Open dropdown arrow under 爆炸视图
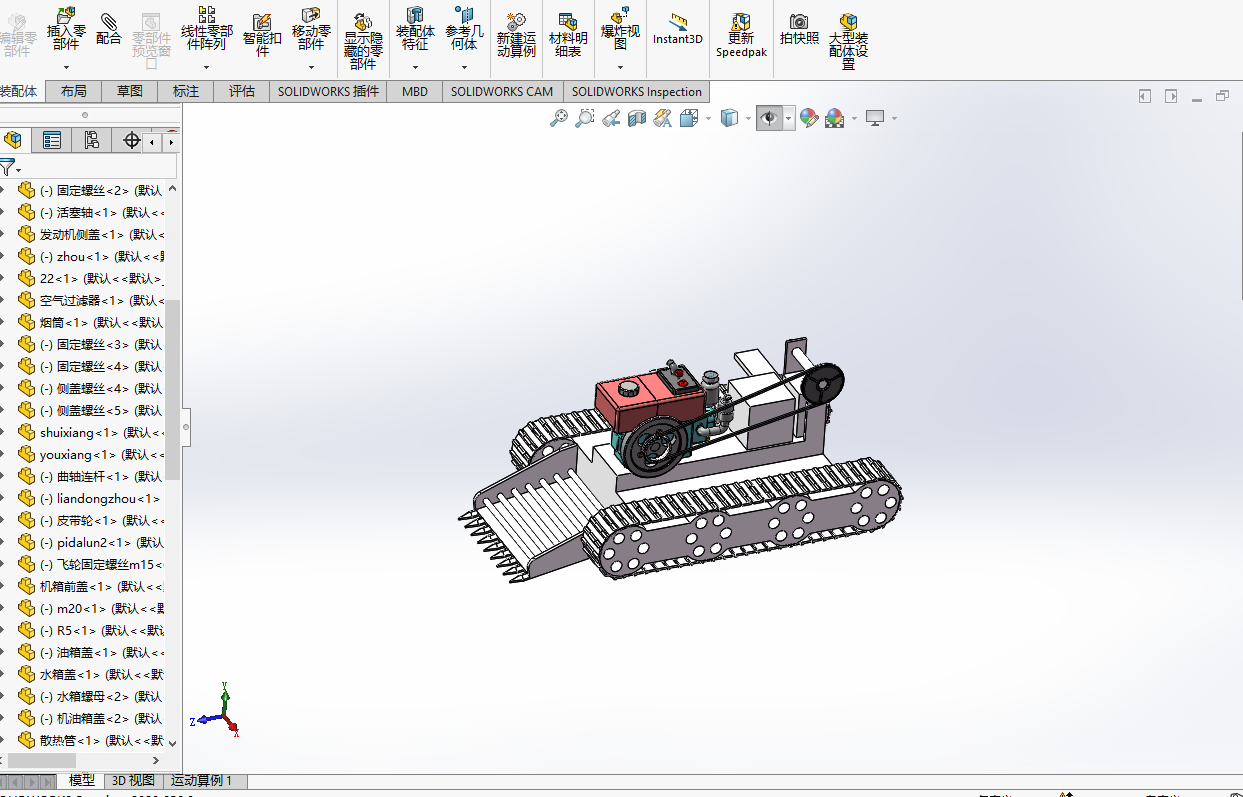The width and height of the screenshot is (1243, 797). (x=620, y=68)
